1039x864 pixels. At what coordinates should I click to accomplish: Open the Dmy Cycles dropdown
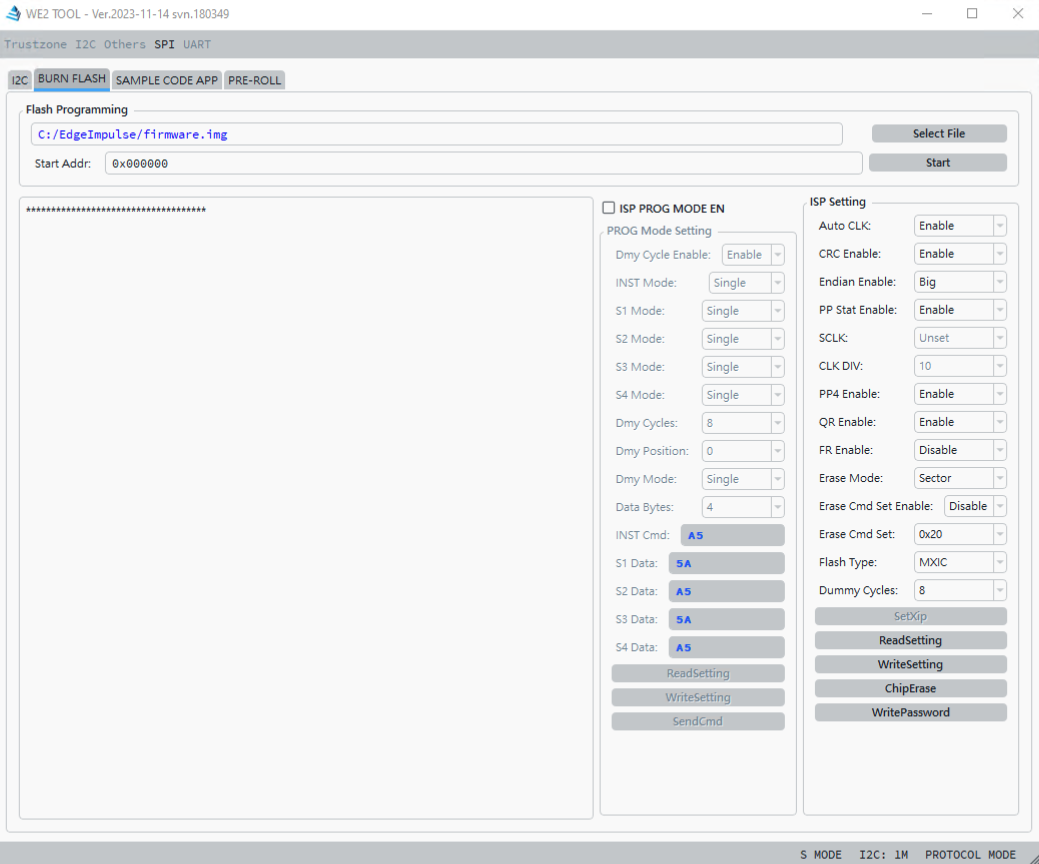point(743,423)
